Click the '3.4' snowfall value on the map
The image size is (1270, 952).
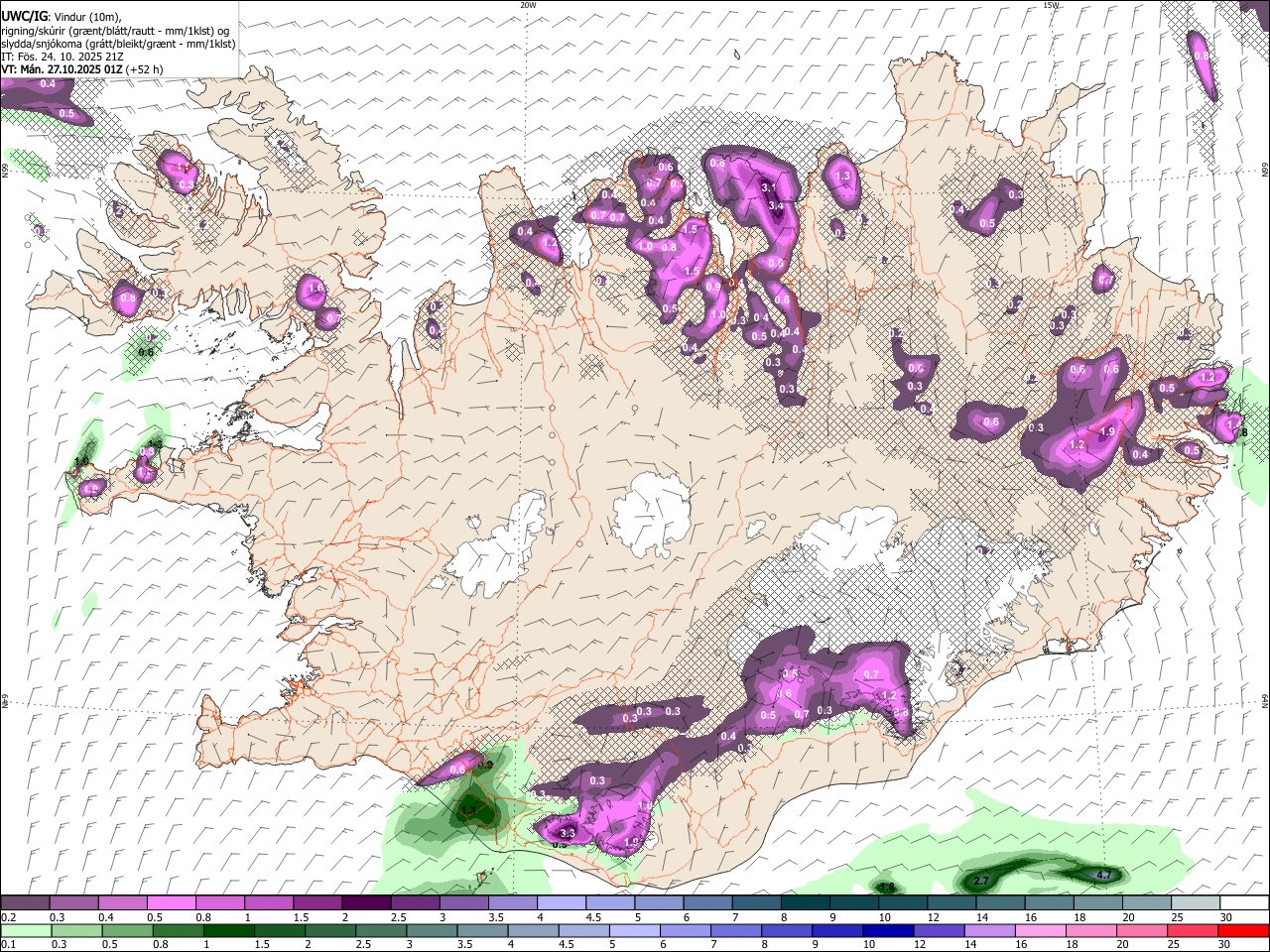pos(776,206)
